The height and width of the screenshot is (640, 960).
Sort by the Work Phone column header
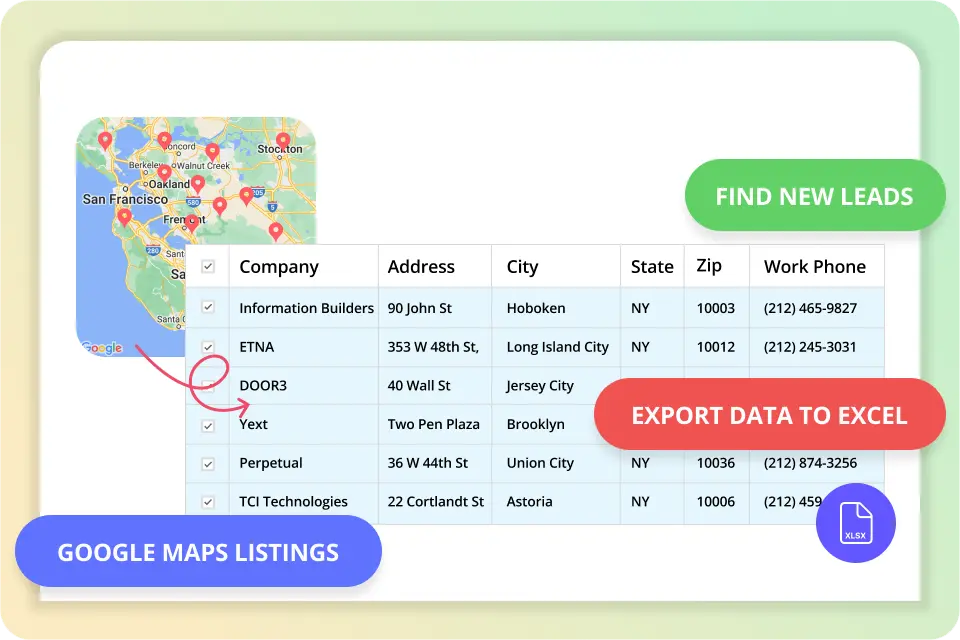point(815,267)
